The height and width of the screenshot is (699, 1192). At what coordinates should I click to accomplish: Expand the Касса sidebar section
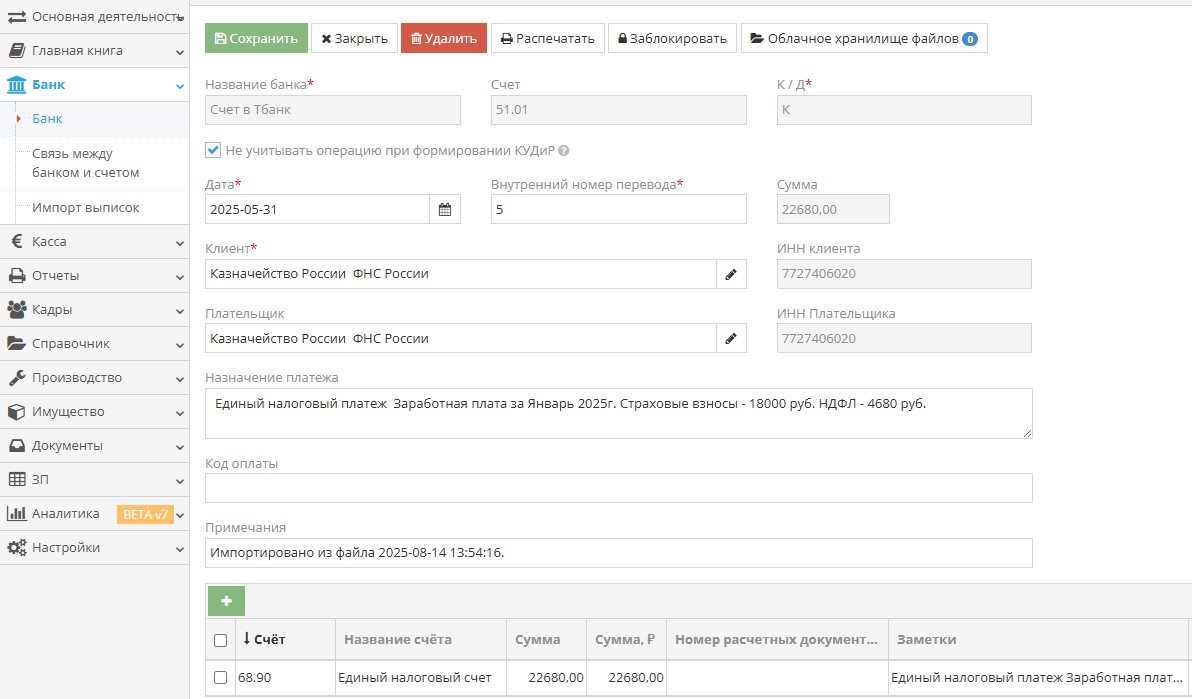(x=94, y=242)
